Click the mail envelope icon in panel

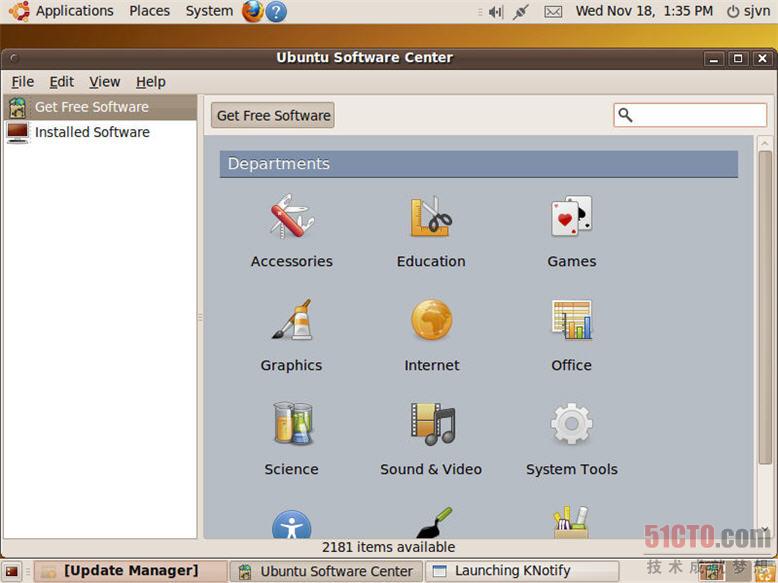(553, 12)
